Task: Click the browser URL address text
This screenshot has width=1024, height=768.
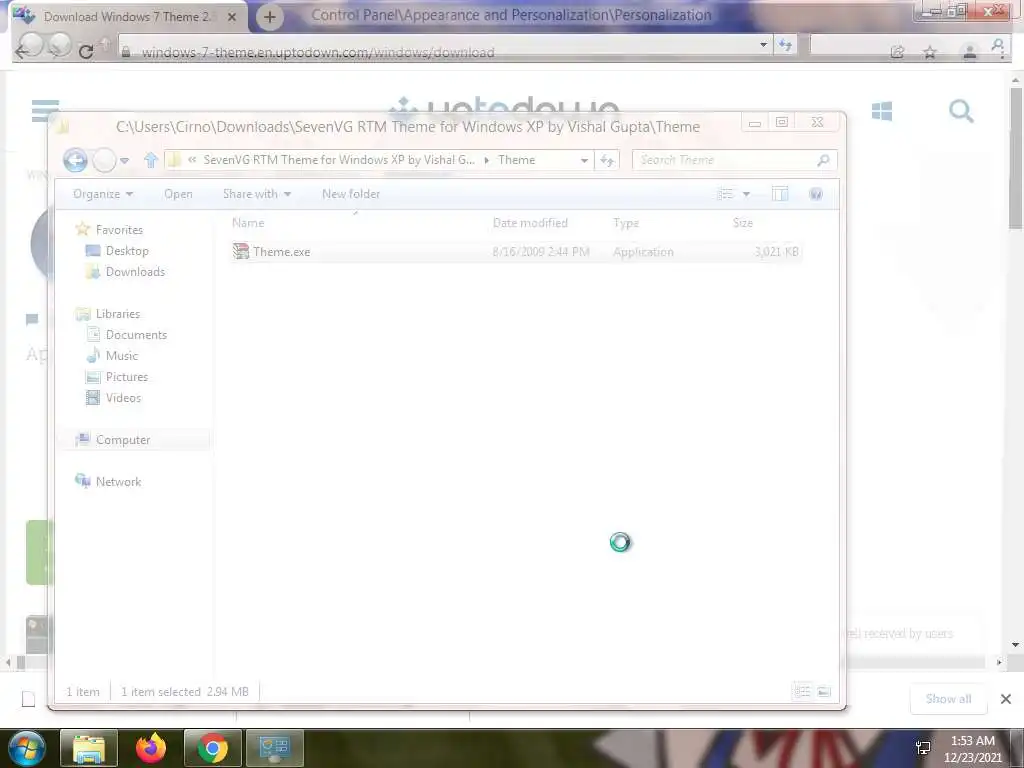Action: (318, 52)
